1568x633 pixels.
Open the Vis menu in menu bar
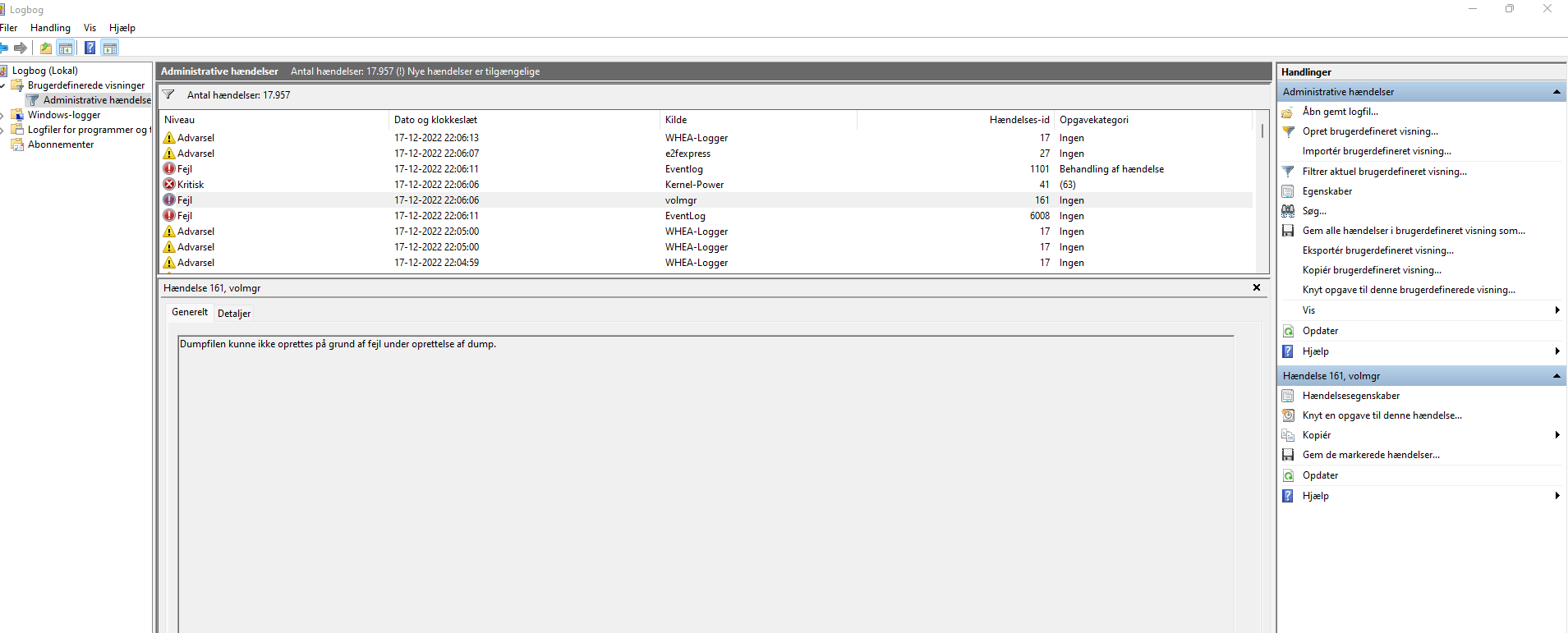click(x=90, y=28)
